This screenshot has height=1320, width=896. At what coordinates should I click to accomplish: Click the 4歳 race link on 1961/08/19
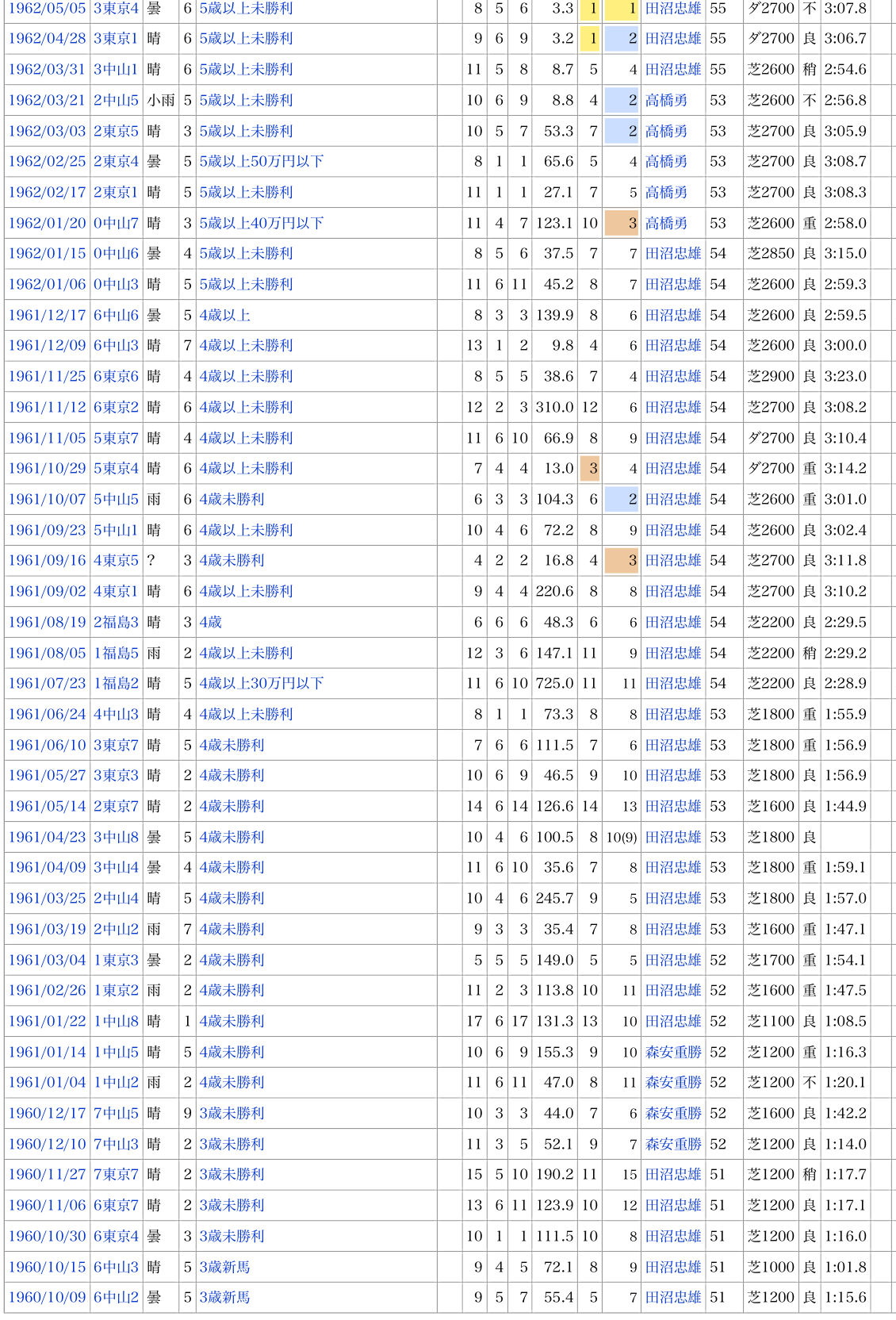(210, 622)
